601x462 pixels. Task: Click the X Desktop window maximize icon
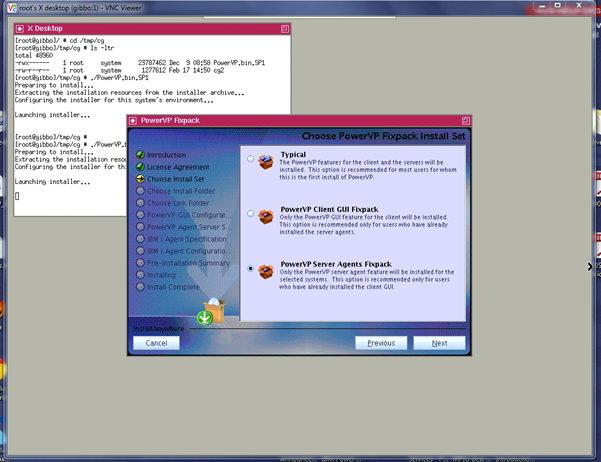click(x=285, y=29)
